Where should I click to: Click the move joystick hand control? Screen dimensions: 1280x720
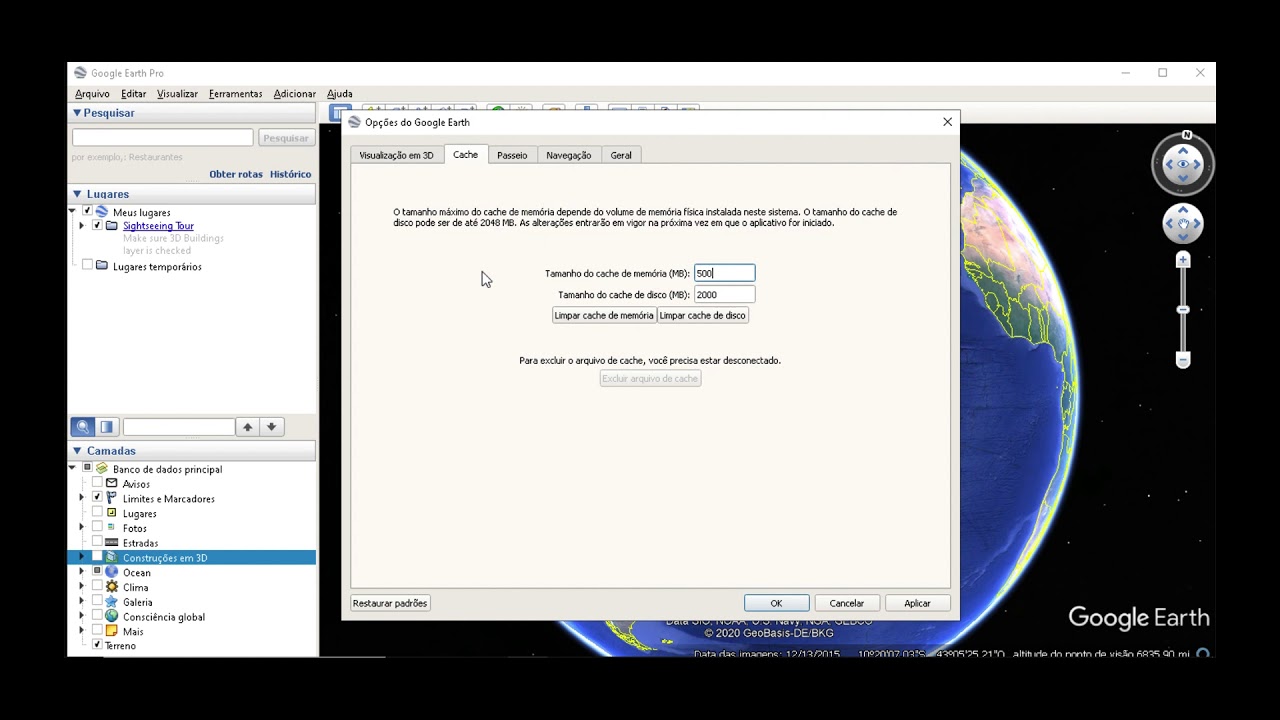click(x=1183, y=224)
